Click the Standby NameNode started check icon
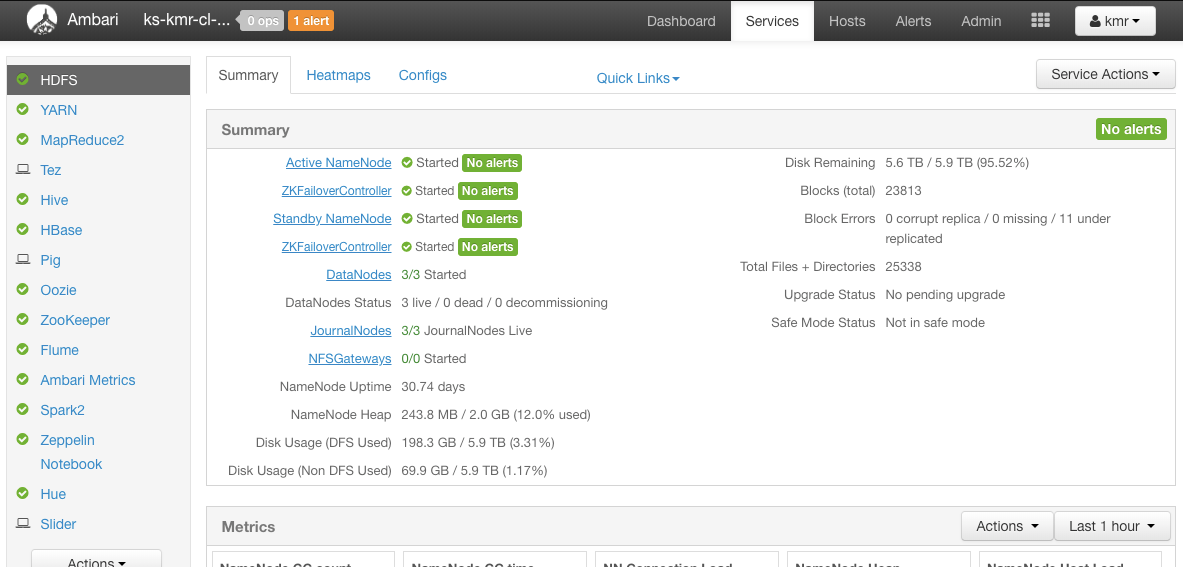 407,219
